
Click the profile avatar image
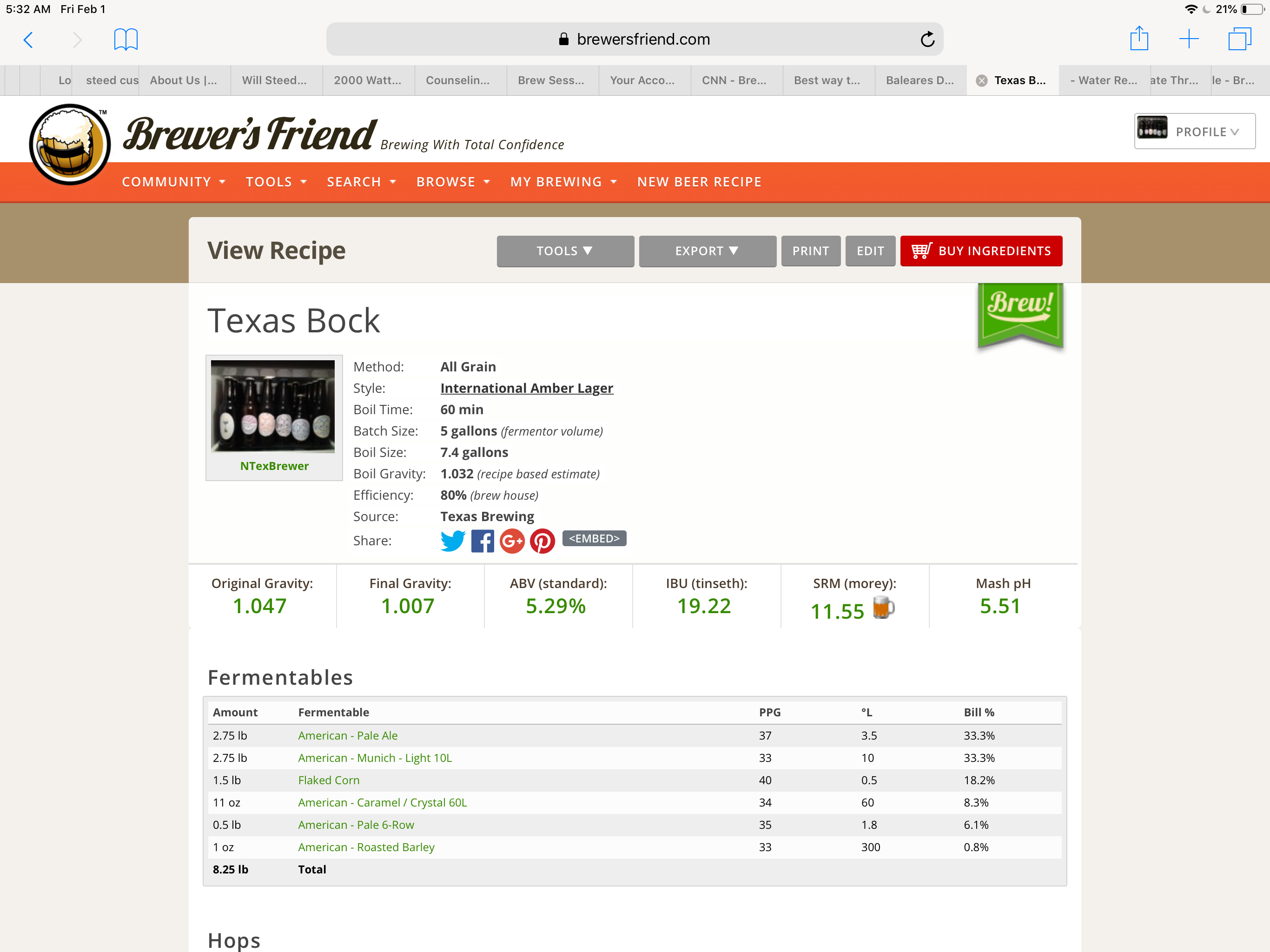(x=1152, y=127)
